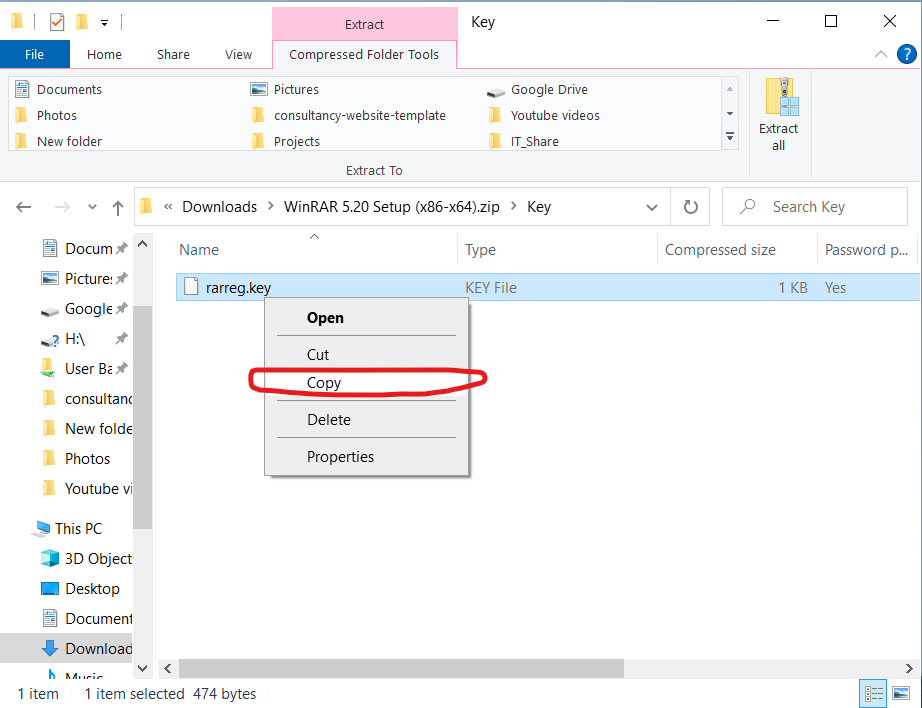
Task: Switch to Details view layout icon
Action: [x=874, y=694]
